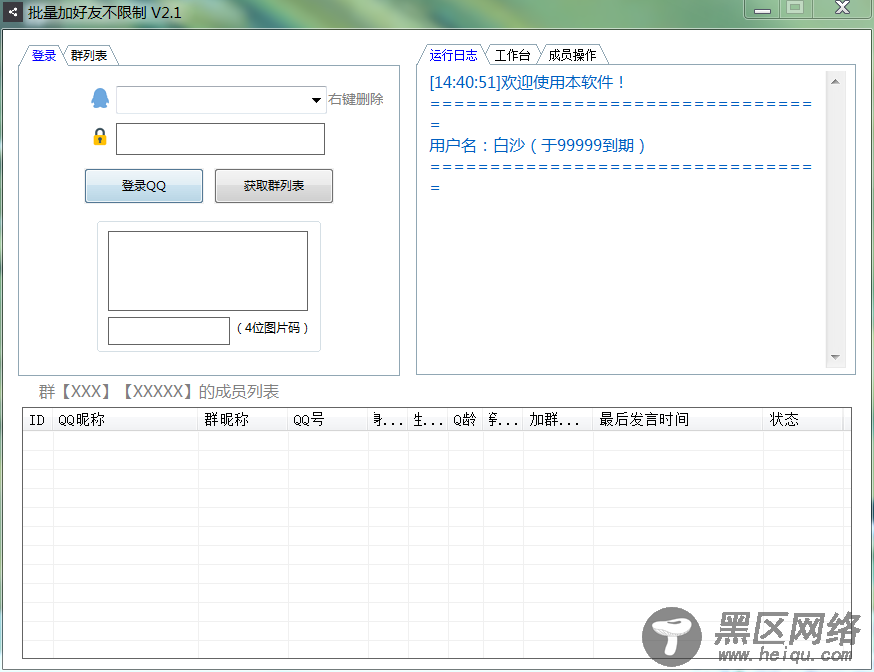The height and width of the screenshot is (672, 874).
Task: Click the log scrollbar up arrow
Action: [836, 81]
